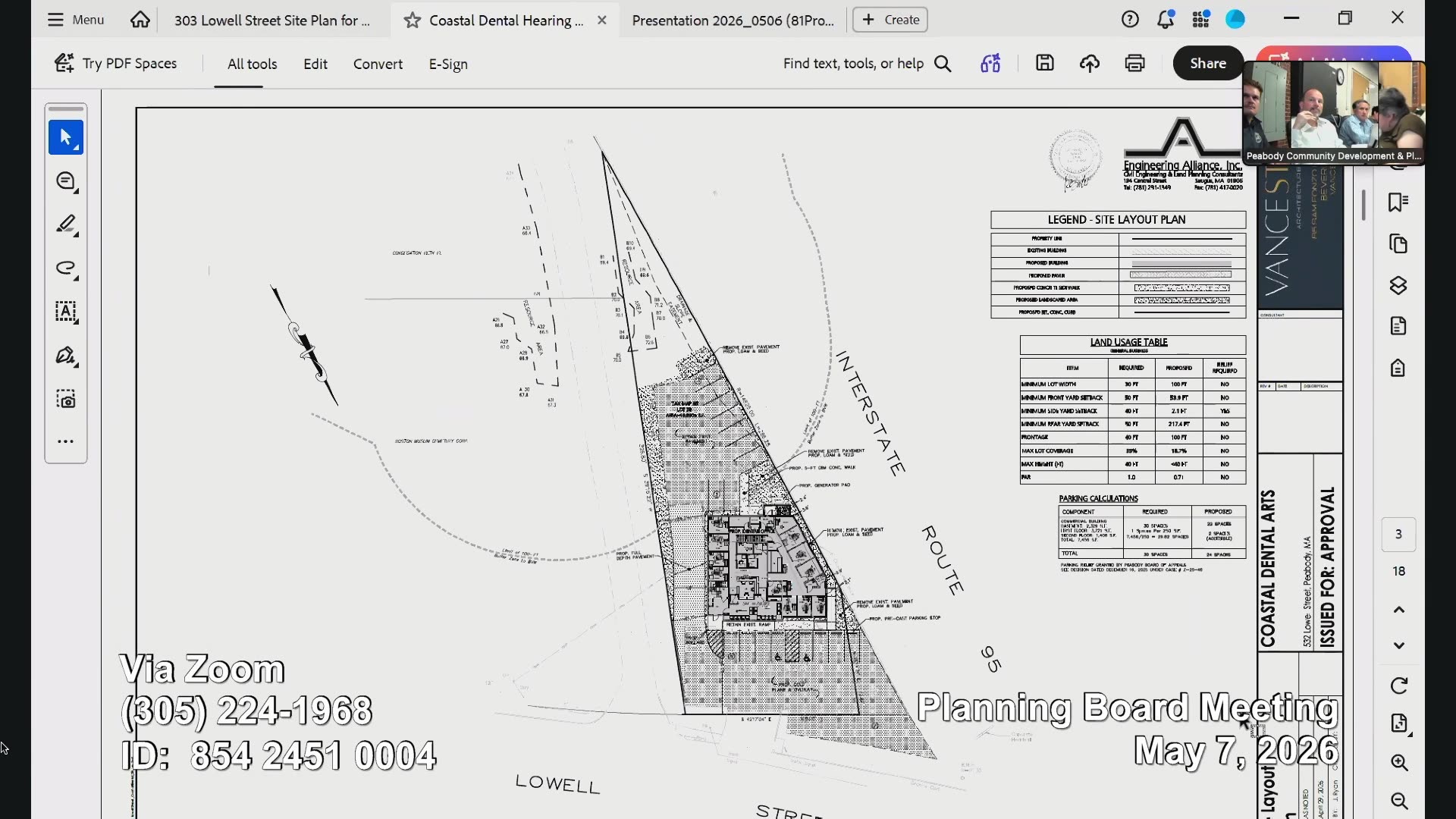Click the Share button
The image size is (1456, 819).
pos(1208,64)
